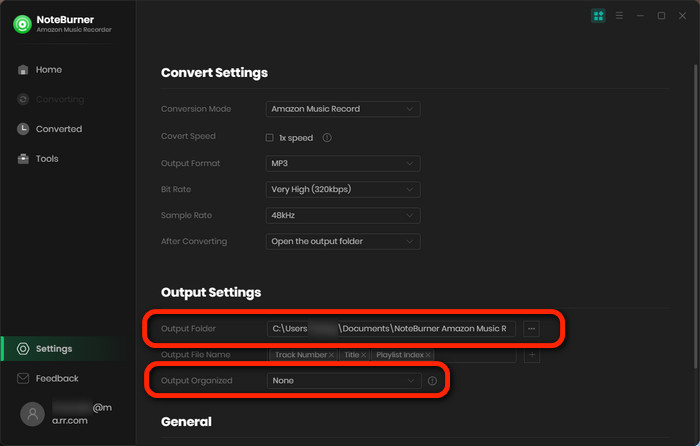Open the Output Format MP3 dropdown
This screenshot has width=700, height=446.
[x=343, y=163]
